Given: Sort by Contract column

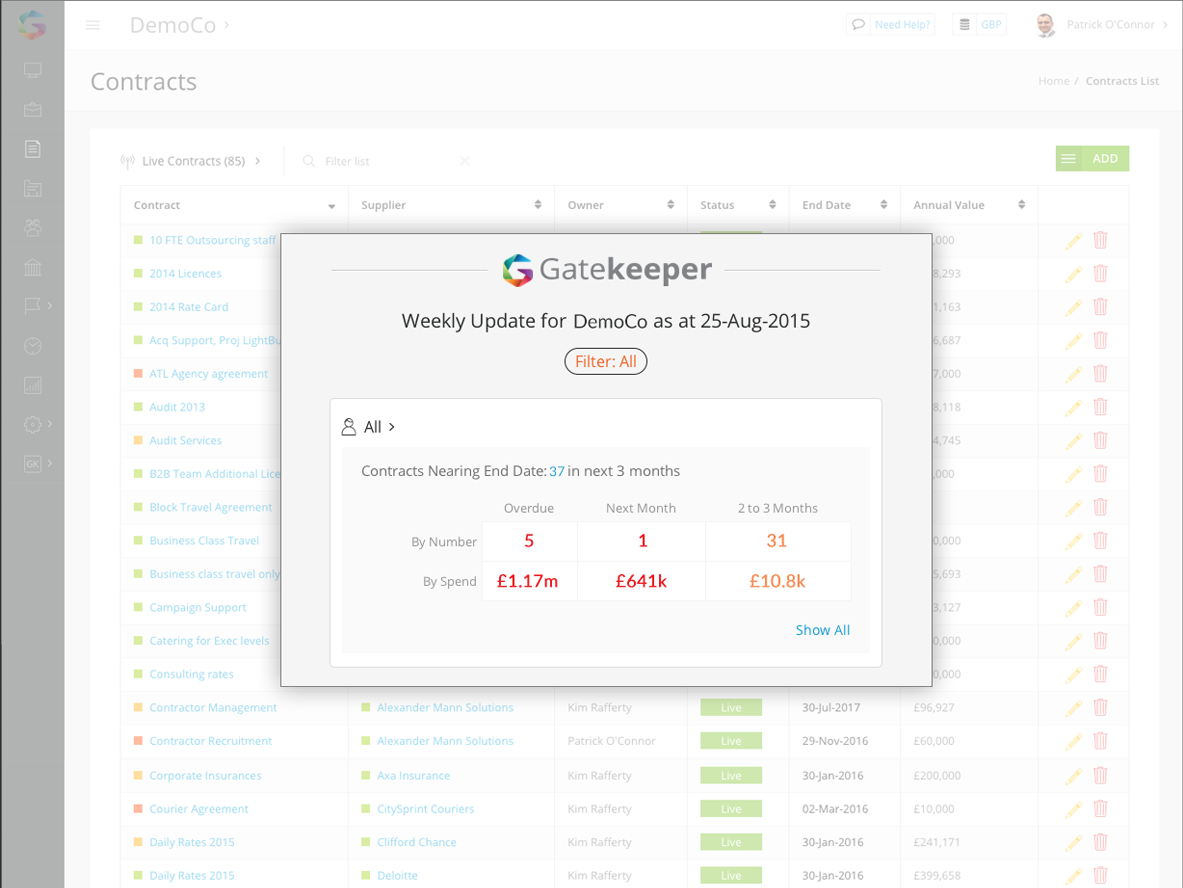Looking at the screenshot, I should (234, 204).
